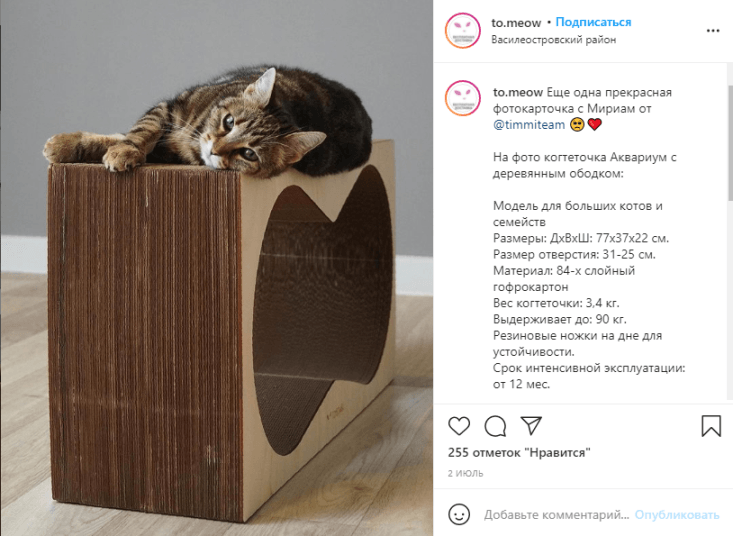Save the post with the bookmark icon
This screenshot has height=536, width=733.
click(x=711, y=426)
